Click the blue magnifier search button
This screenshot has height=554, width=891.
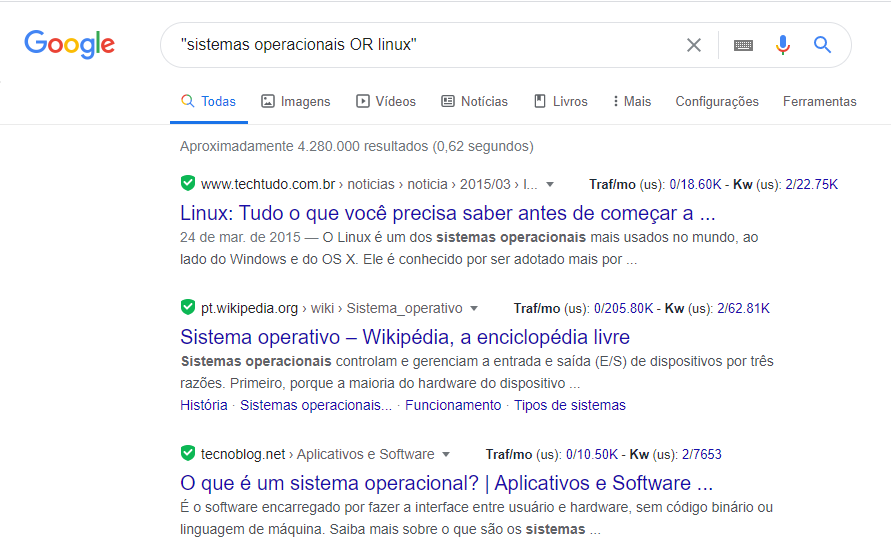[822, 44]
